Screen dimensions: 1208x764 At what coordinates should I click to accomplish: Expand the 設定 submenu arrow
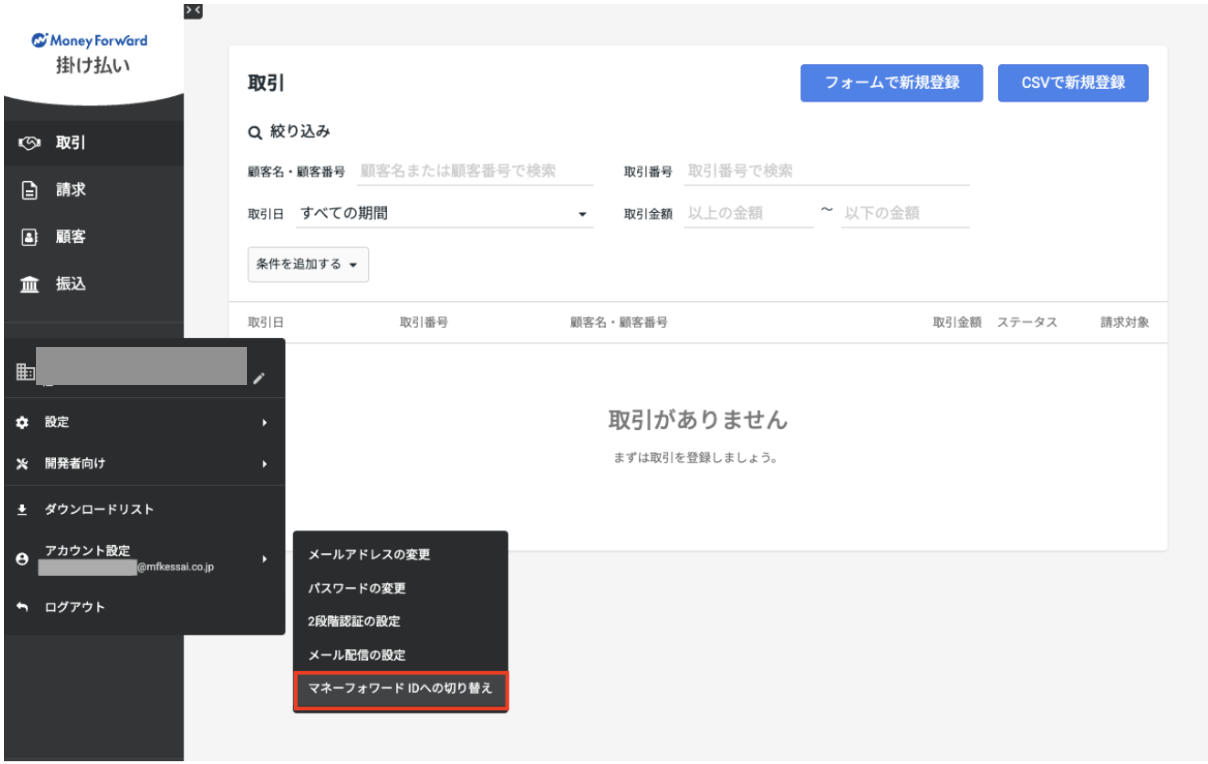coord(265,423)
